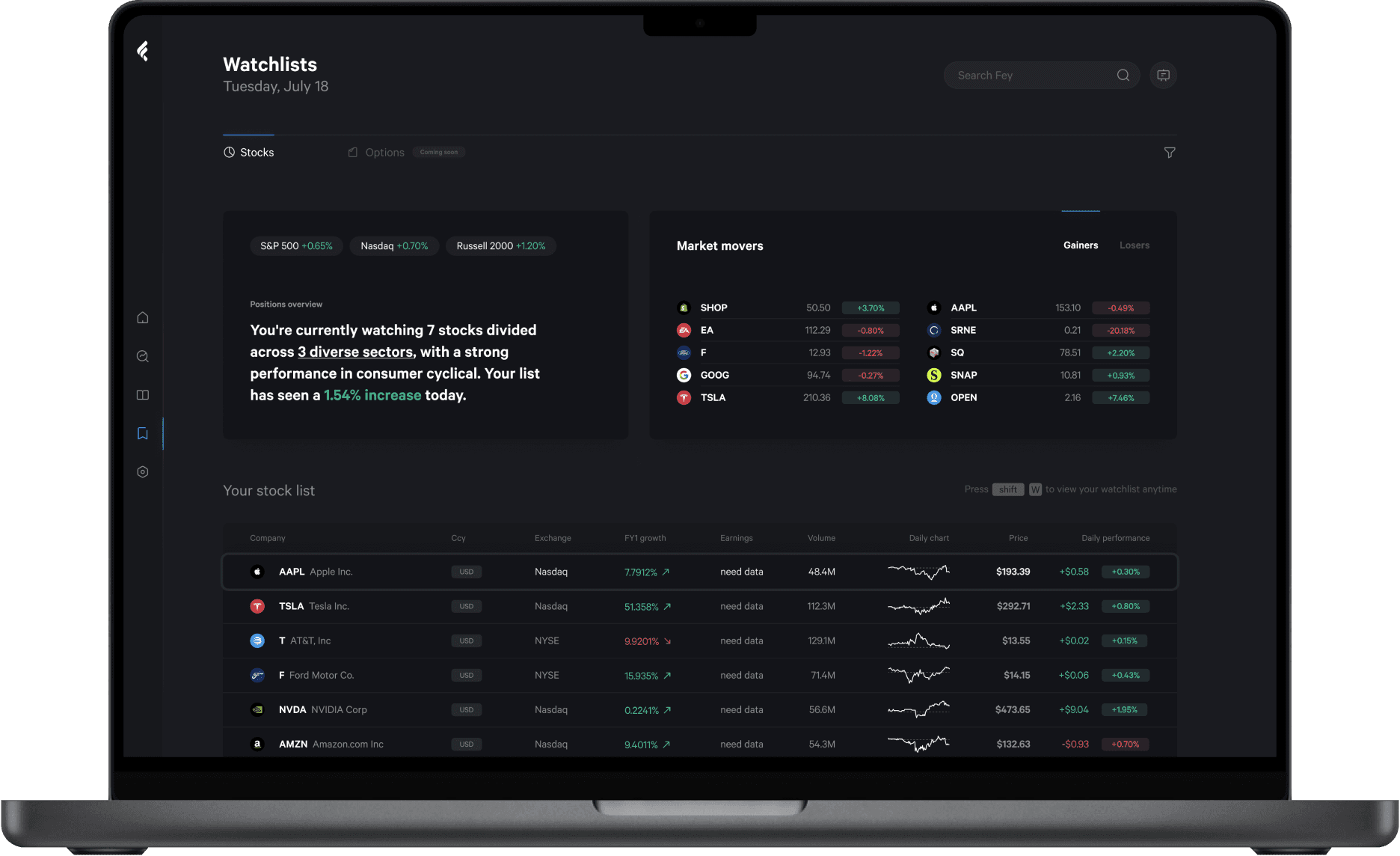Click the TSLA logo in Market movers

click(x=684, y=397)
